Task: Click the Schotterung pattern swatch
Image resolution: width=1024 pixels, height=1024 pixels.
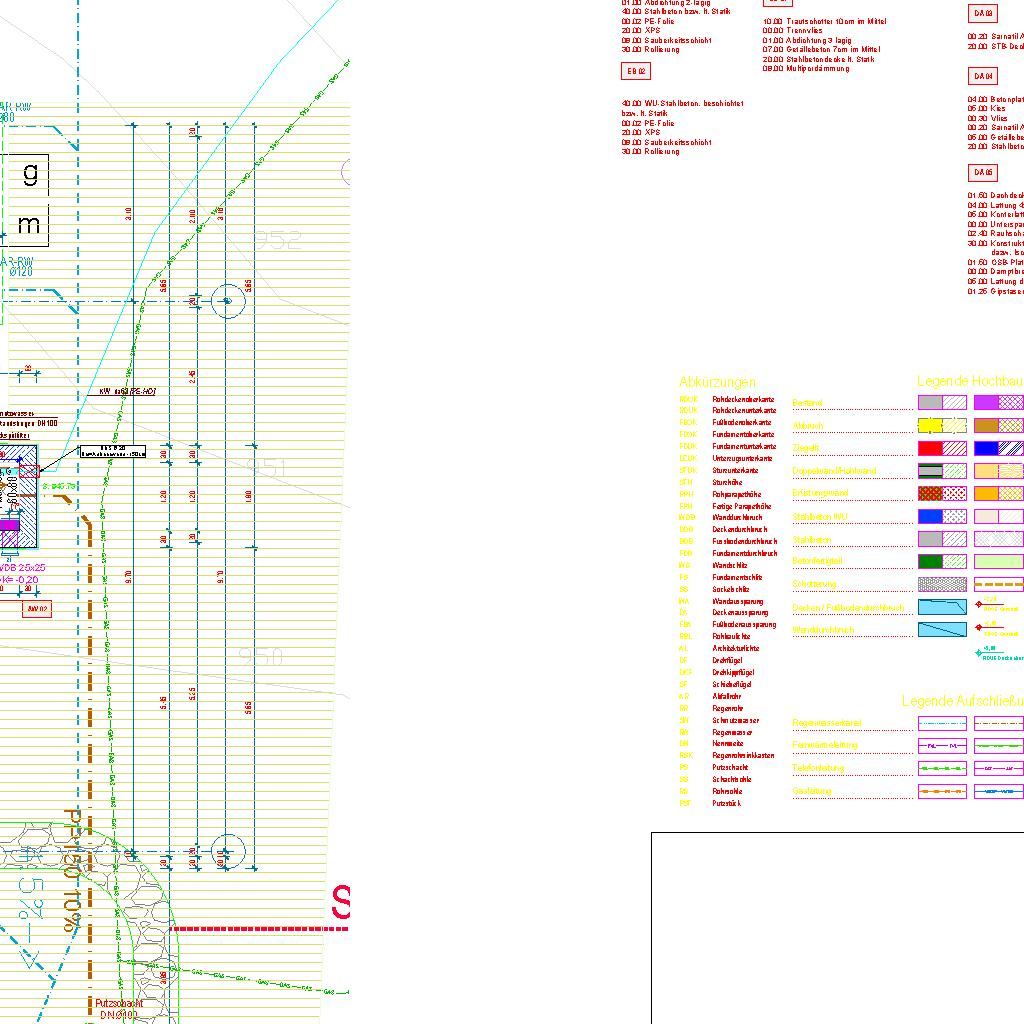Action: [x=942, y=584]
